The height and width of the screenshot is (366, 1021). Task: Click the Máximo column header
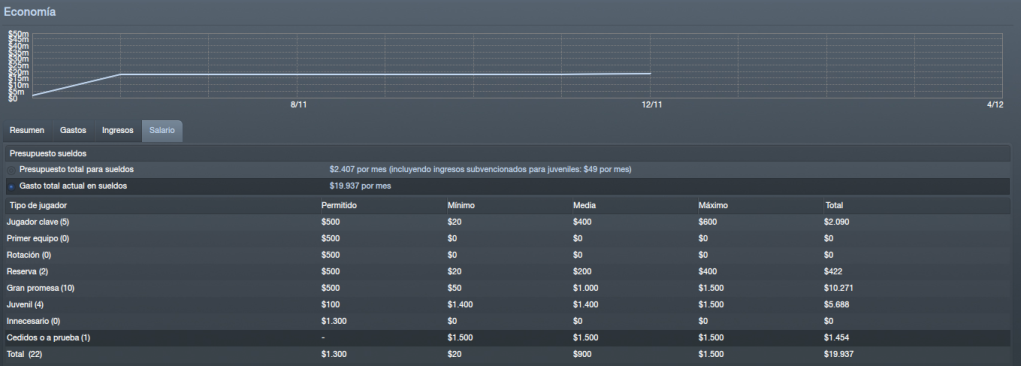pos(713,206)
